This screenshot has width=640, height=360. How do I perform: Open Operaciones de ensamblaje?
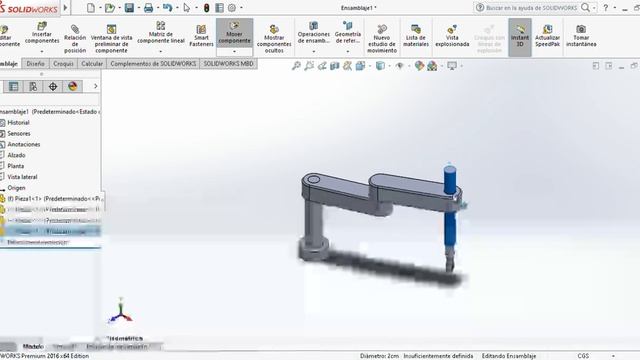pos(313,33)
